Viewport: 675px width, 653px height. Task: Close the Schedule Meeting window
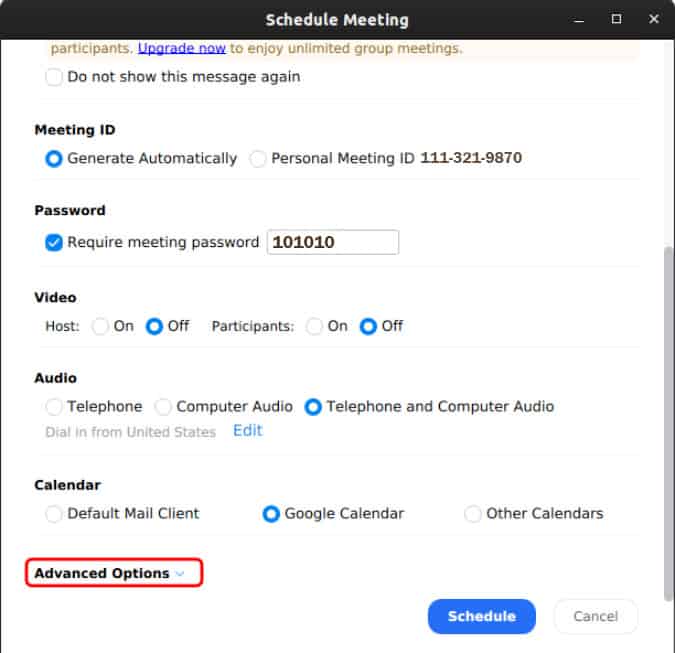pos(654,19)
